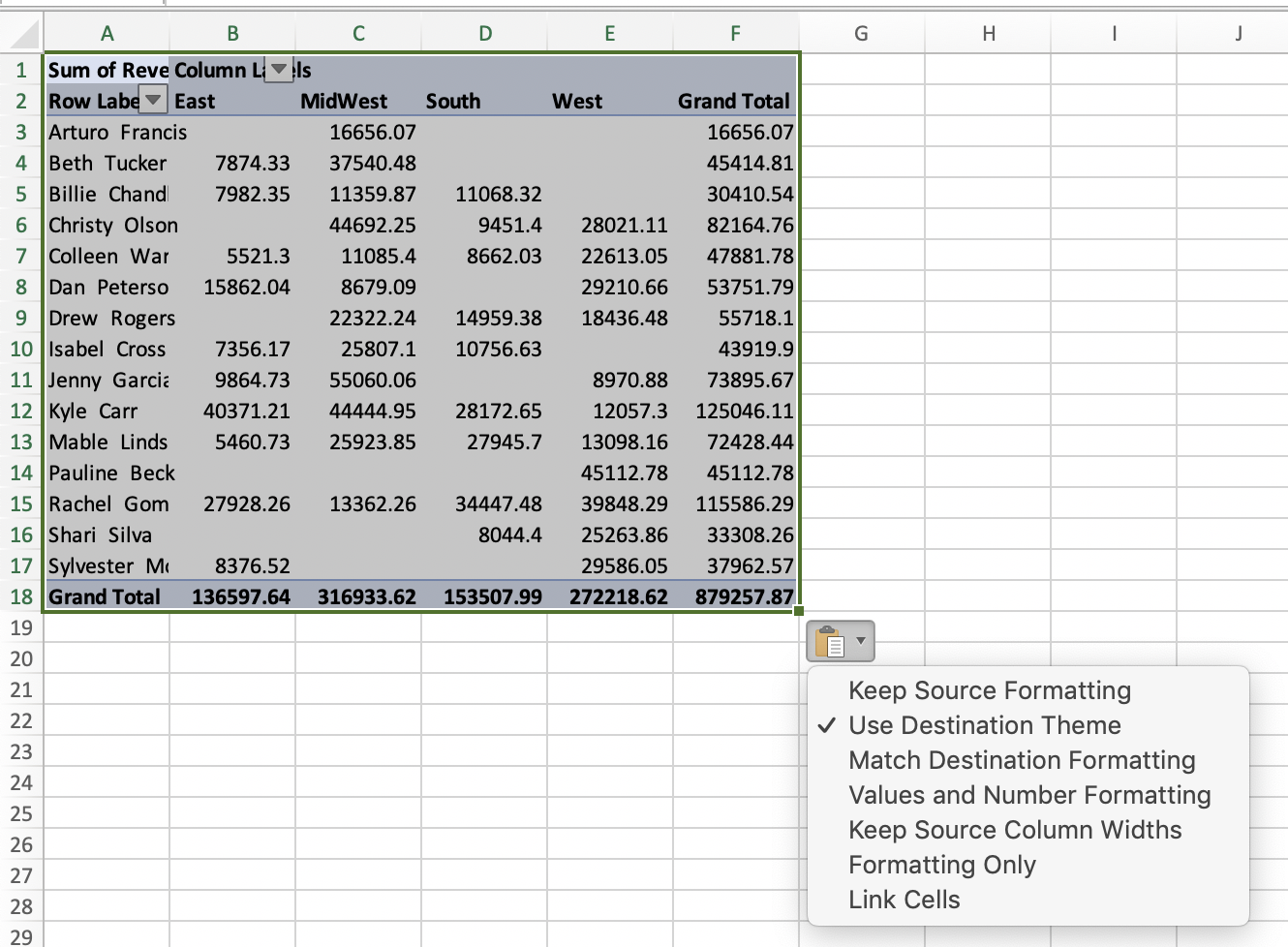Select the Pauline Beck row label

coord(107,473)
